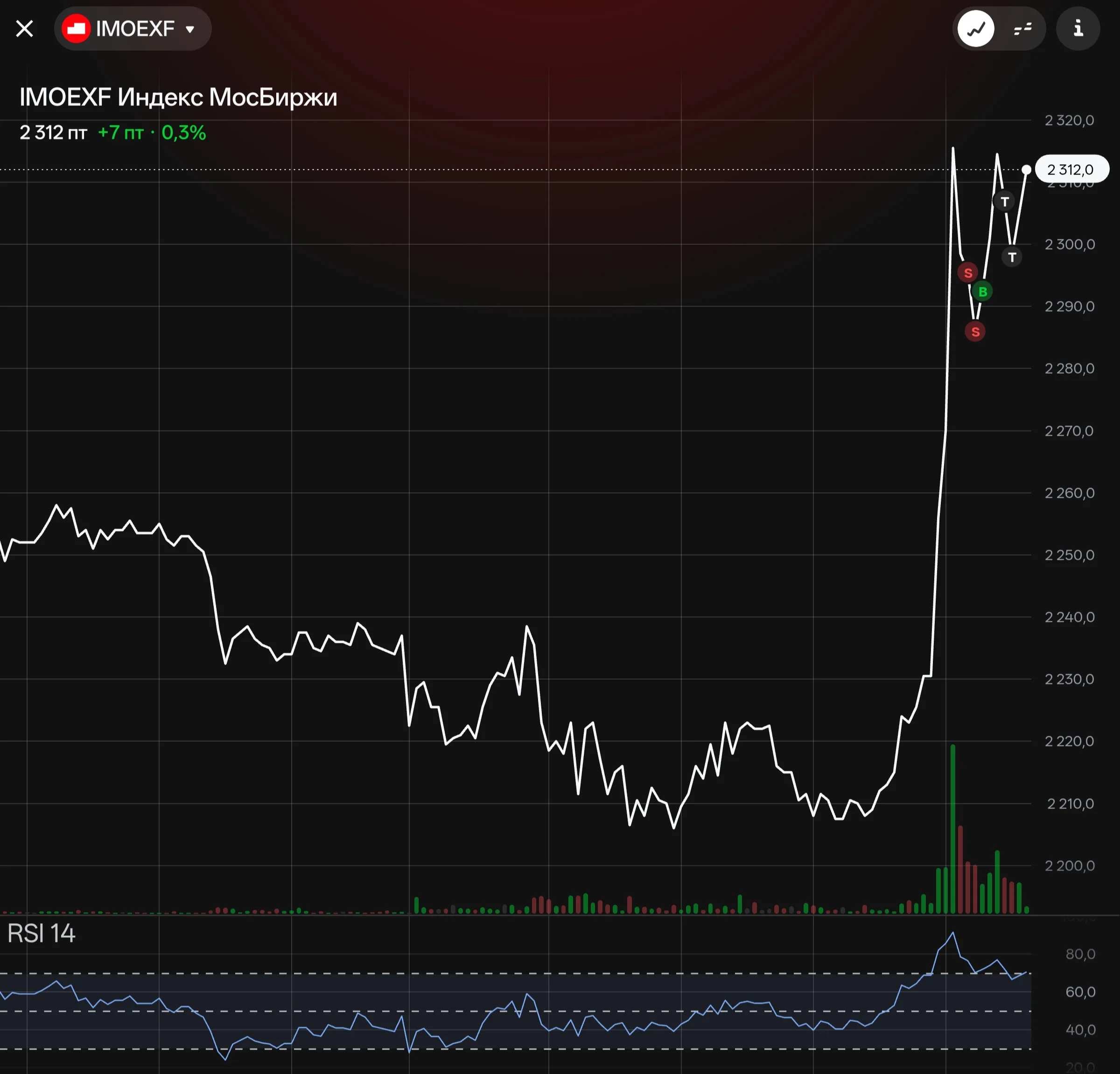The height and width of the screenshot is (1074, 1120).
Task: Switch to line chart view
Action: coord(976,28)
